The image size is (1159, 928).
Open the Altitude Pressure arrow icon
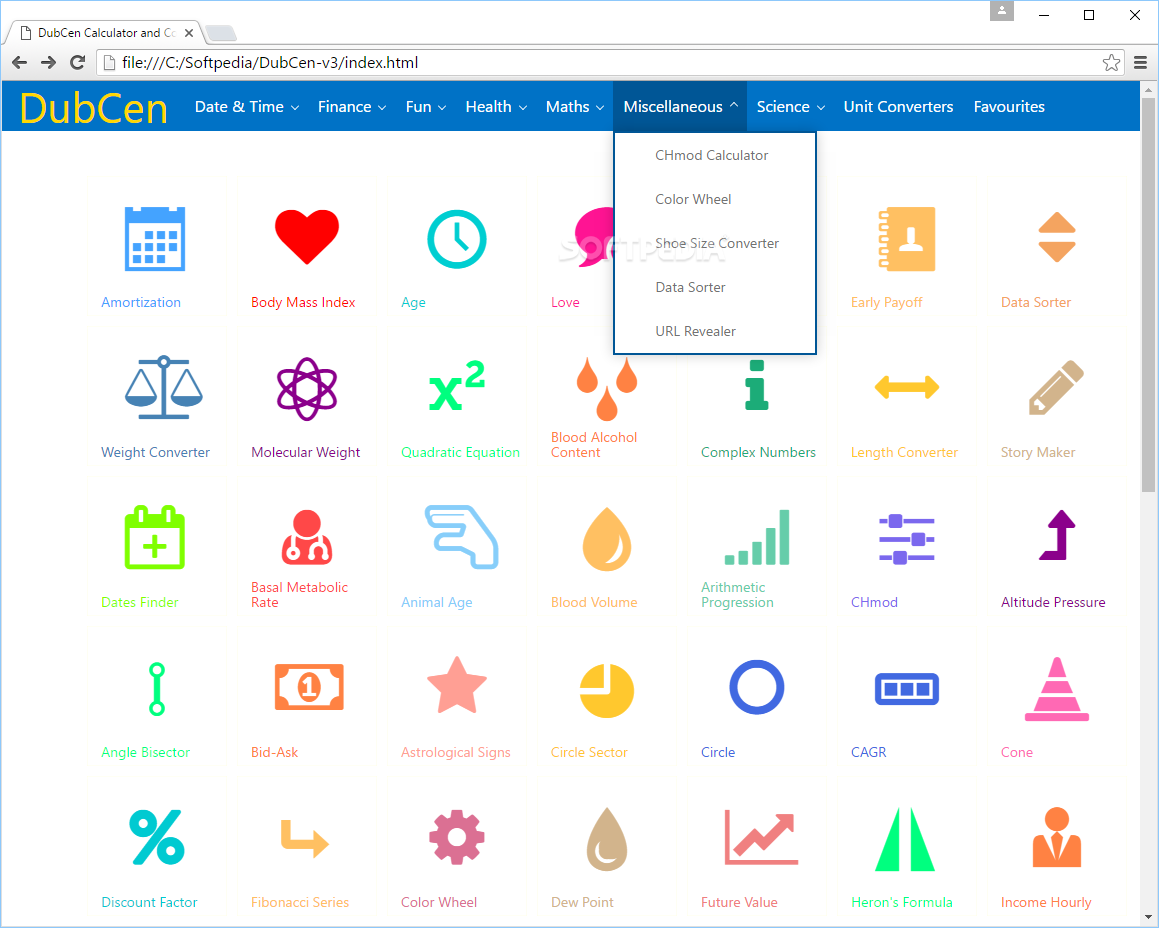pos(1057,535)
